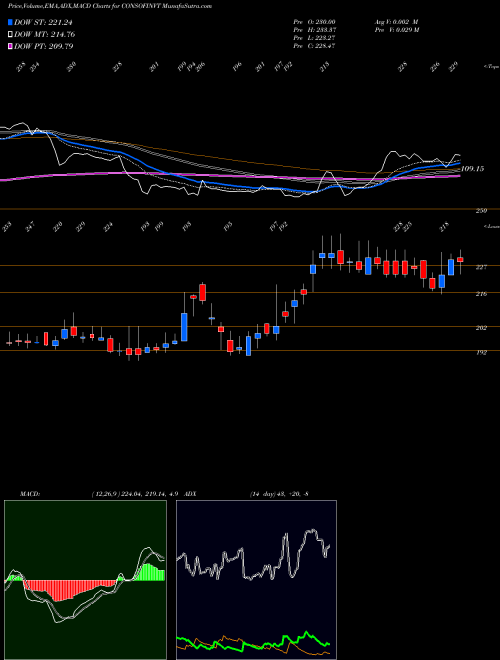
Task: Click the 'Avg V: 0.002 M' value
Action: click(x=396, y=22)
